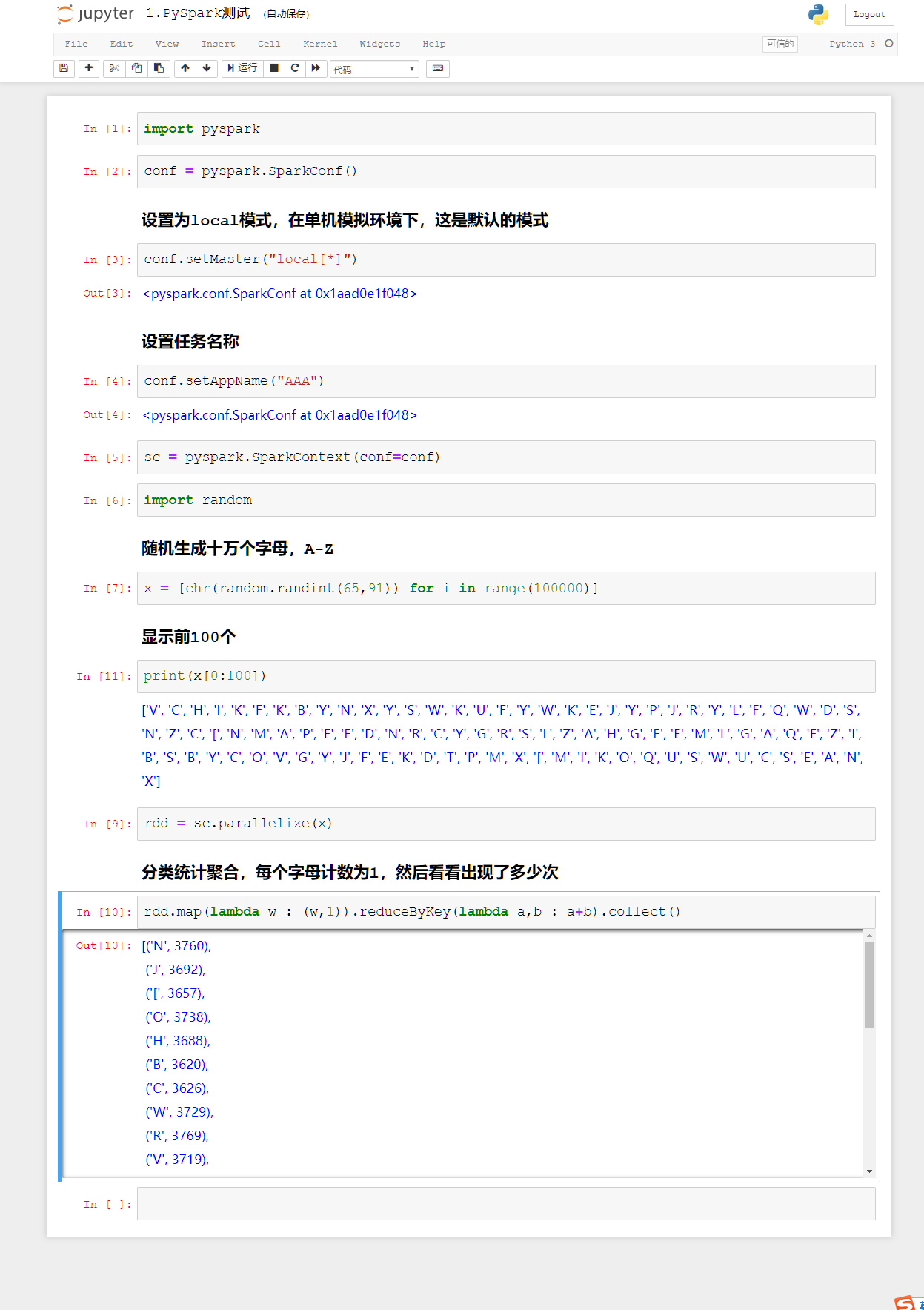Image resolution: width=924 pixels, height=1310 pixels.
Task: Open the Kernel menu
Action: 320,44
